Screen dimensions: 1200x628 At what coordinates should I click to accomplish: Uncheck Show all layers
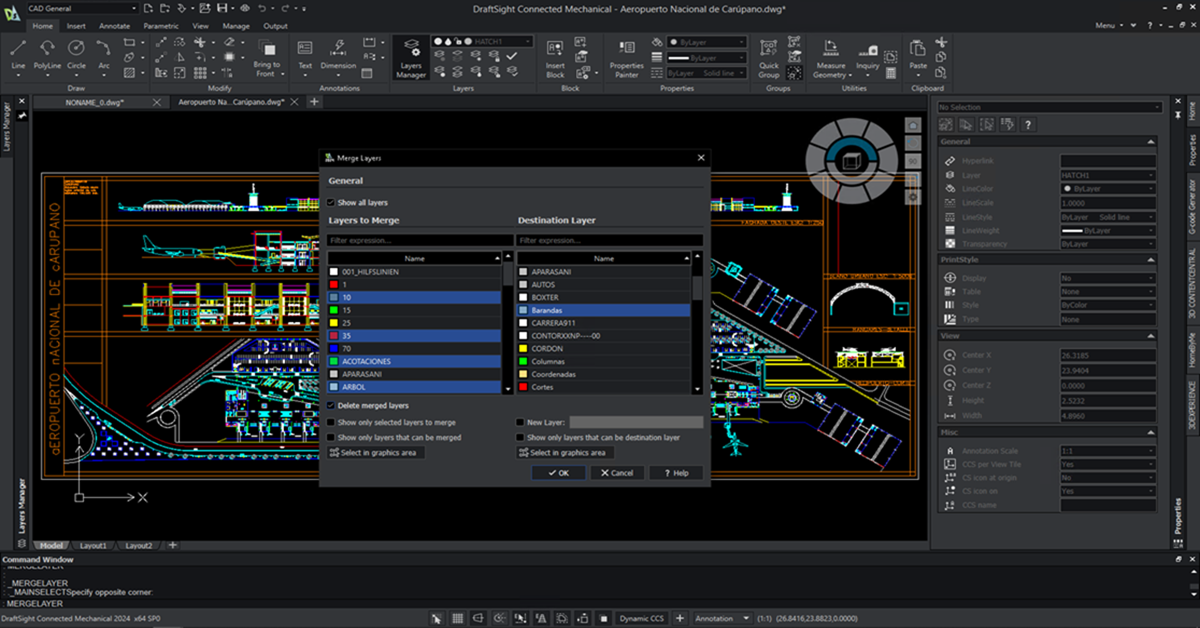[x=330, y=200]
